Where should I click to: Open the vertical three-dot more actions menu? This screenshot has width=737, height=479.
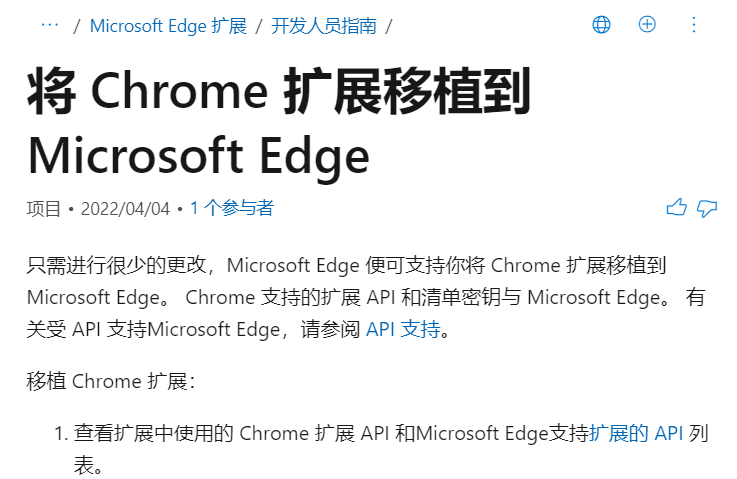coord(694,24)
